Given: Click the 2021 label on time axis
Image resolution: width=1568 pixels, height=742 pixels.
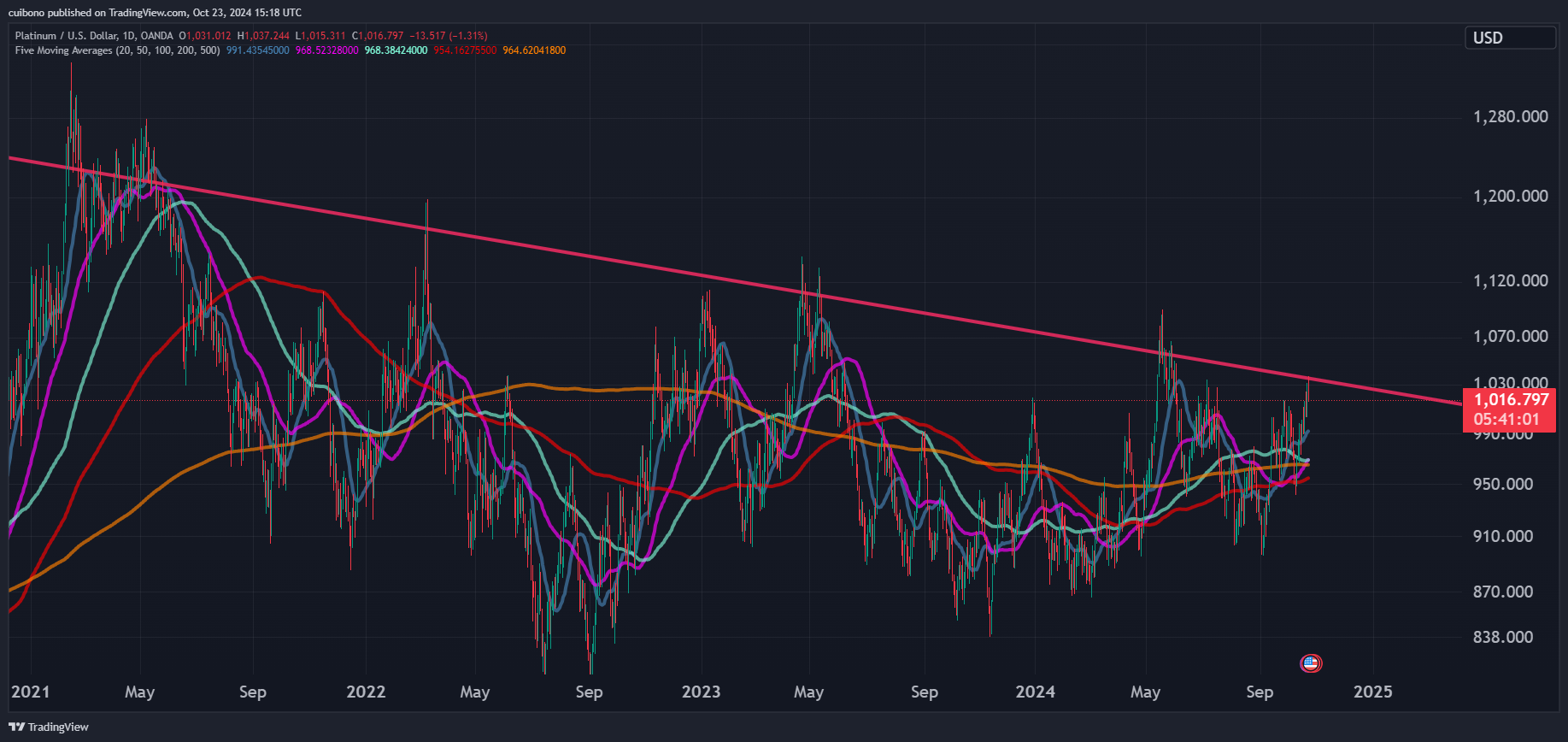Looking at the screenshot, I should click(x=30, y=692).
